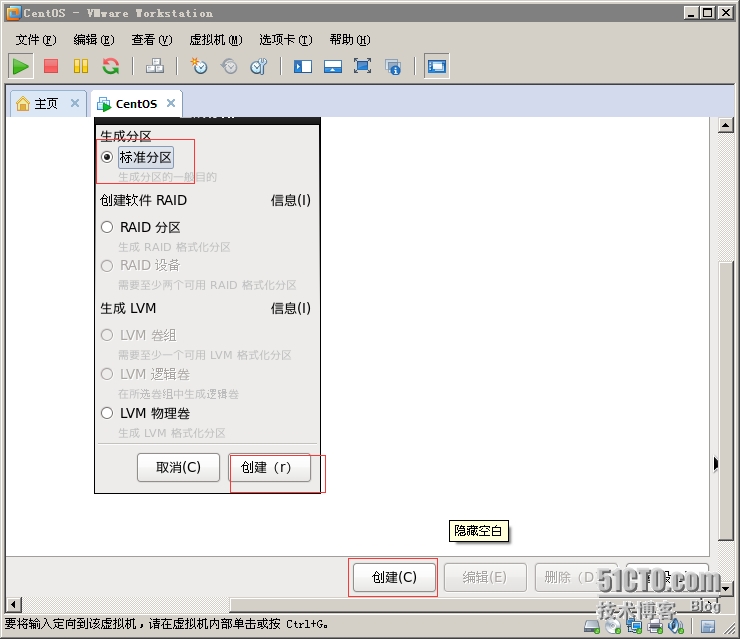Image resolution: width=740 pixels, height=639 pixels.
Task: Open the 虚拟机(M) menu
Action: (216, 40)
